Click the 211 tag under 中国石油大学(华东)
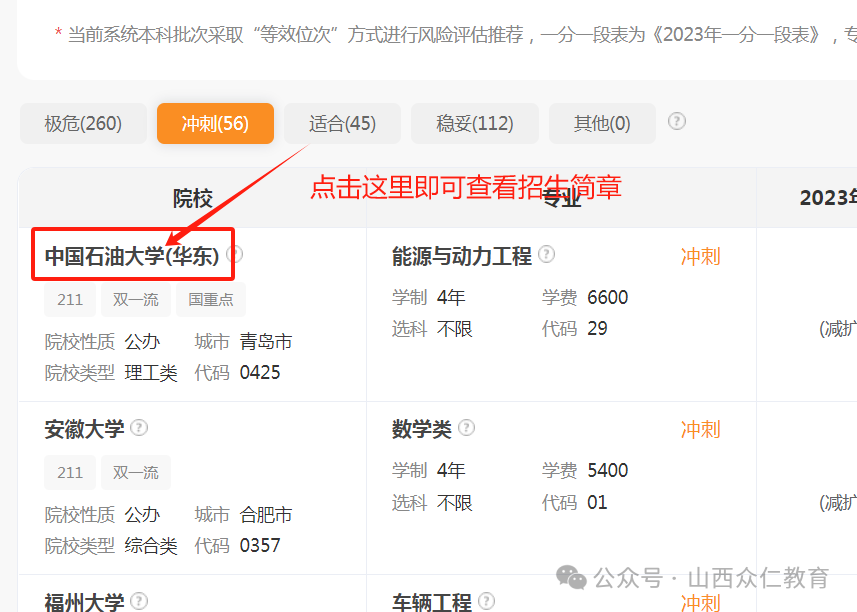The height and width of the screenshot is (612, 857). (x=70, y=299)
